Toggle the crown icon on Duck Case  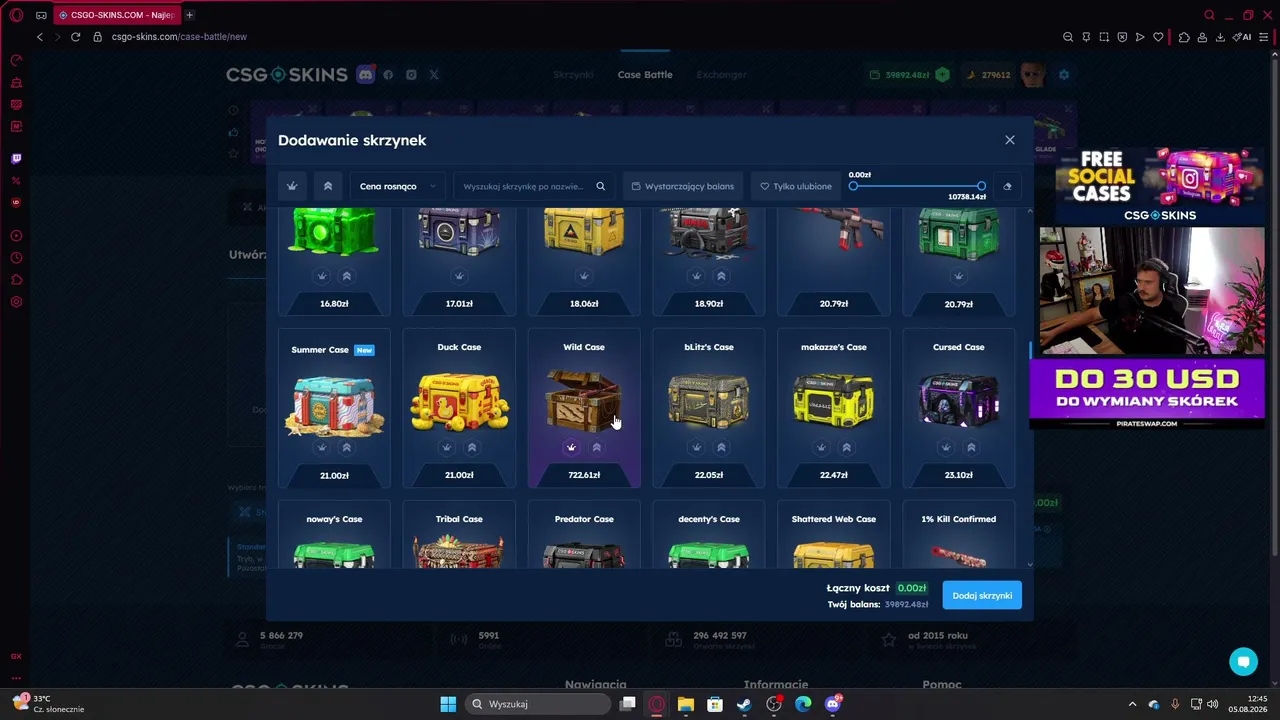pyautogui.click(x=447, y=447)
